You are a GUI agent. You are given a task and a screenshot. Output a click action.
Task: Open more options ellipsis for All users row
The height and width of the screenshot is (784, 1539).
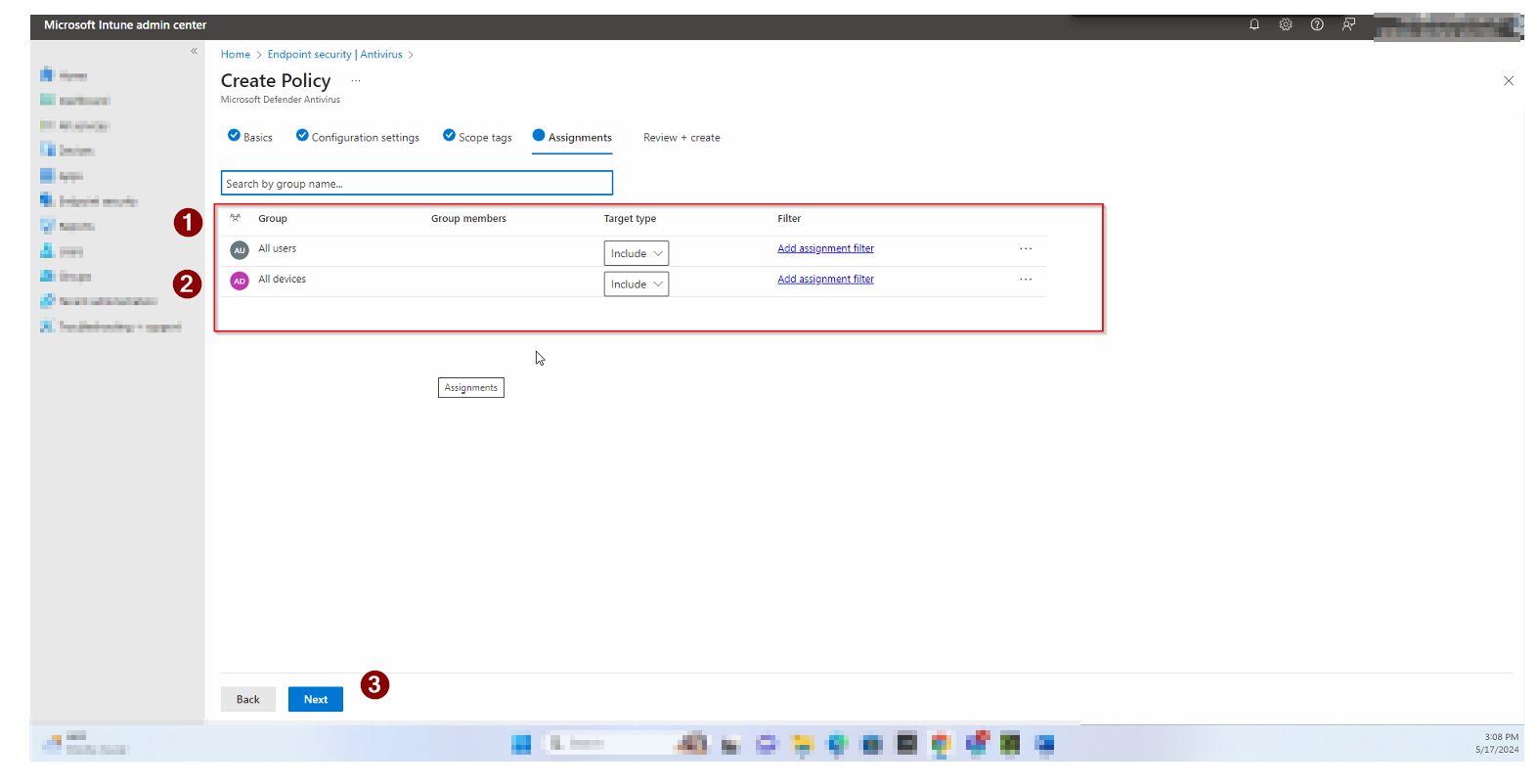coord(1026,248)
